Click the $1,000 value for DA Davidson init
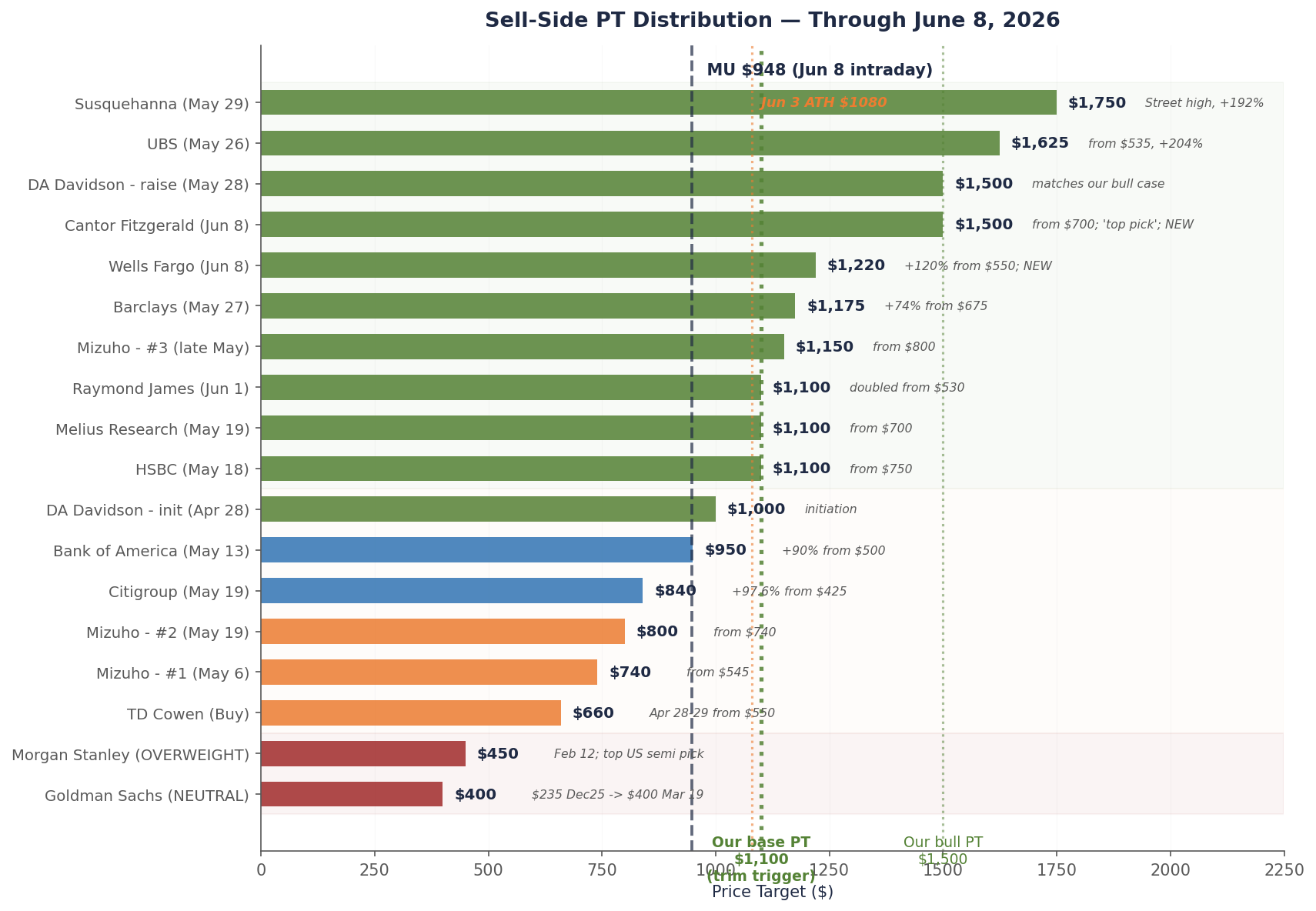This screenshot has width=1316, height=911. pos(756,509)
